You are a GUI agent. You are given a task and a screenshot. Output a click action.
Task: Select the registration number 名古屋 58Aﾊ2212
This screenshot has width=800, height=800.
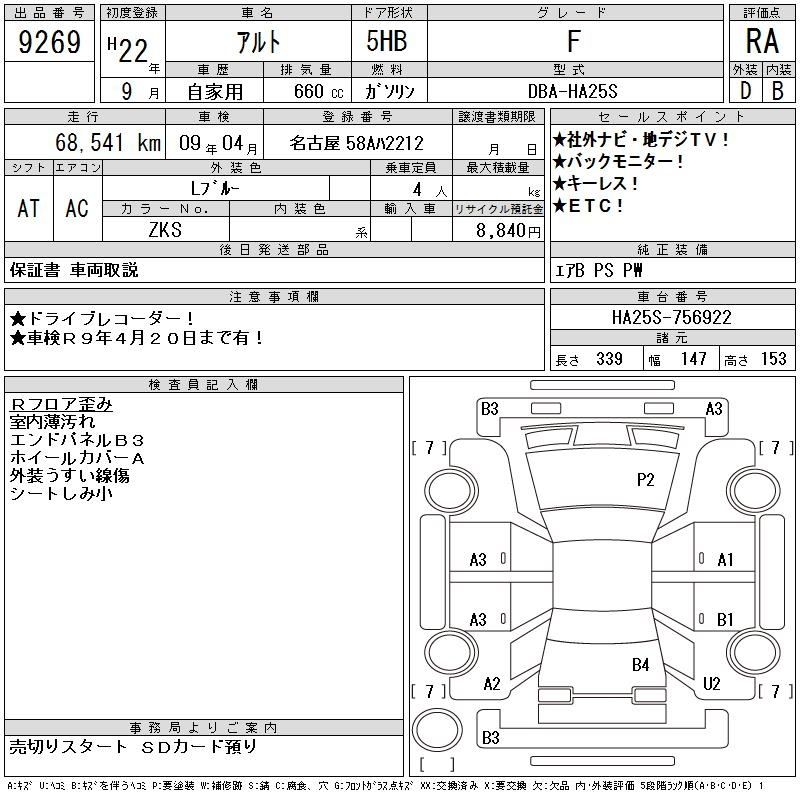click(x=357, y=143)
